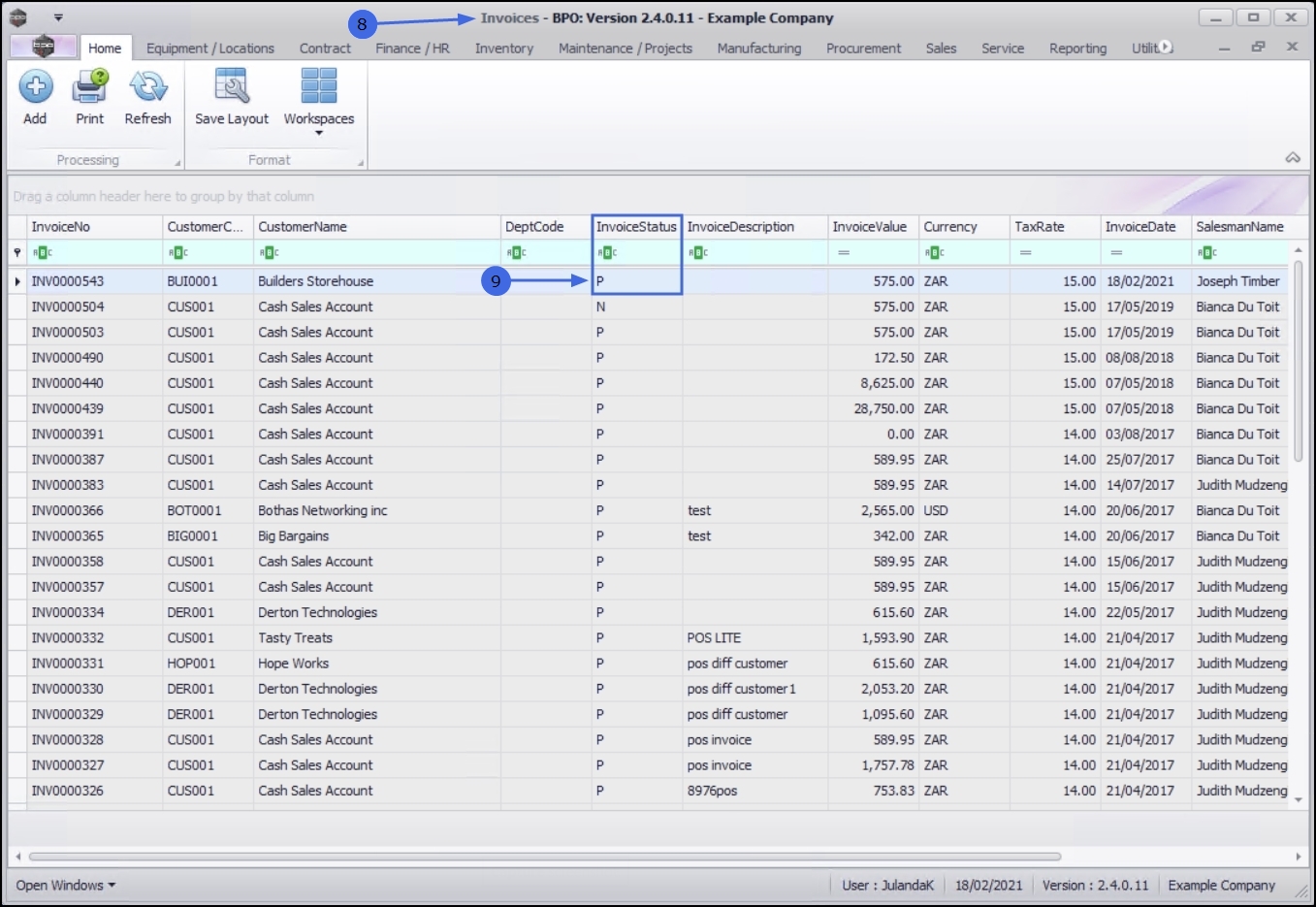The height and width of the screenshot is (907, 1316).
Task: Switch to the Home tab
Action: [105, 48]
